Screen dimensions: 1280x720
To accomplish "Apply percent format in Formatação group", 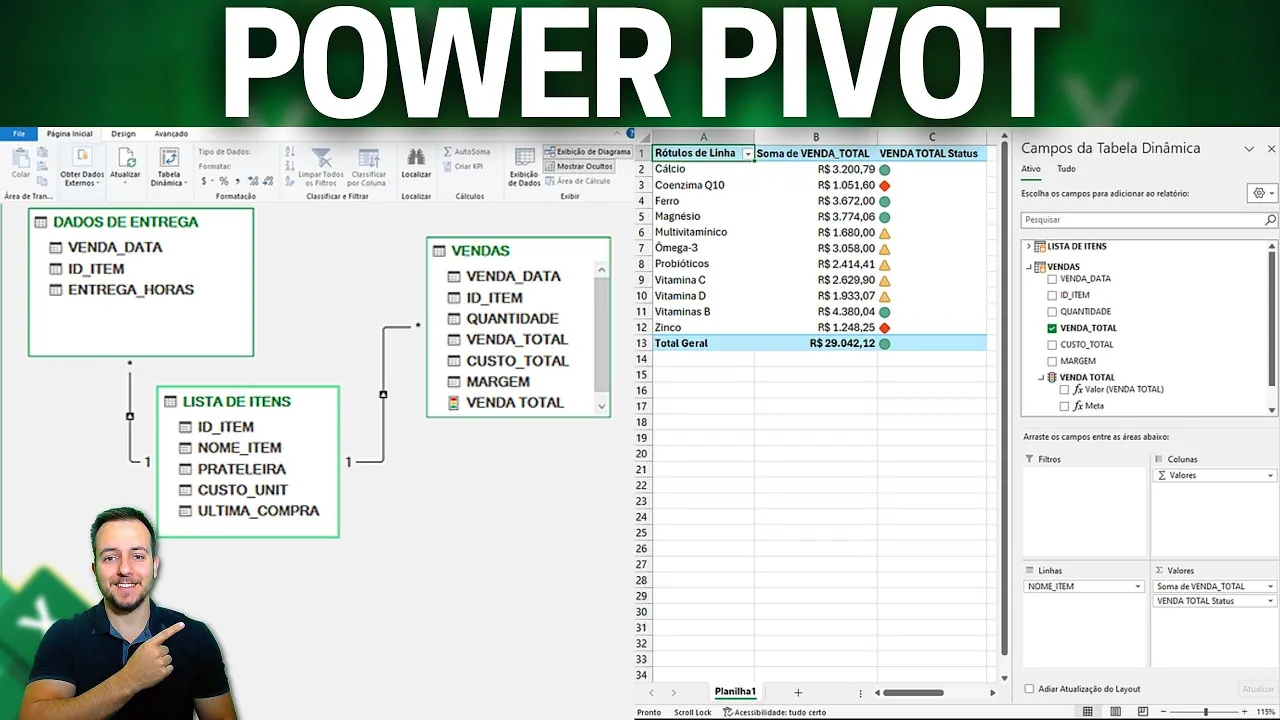I will tap(224, 181).
